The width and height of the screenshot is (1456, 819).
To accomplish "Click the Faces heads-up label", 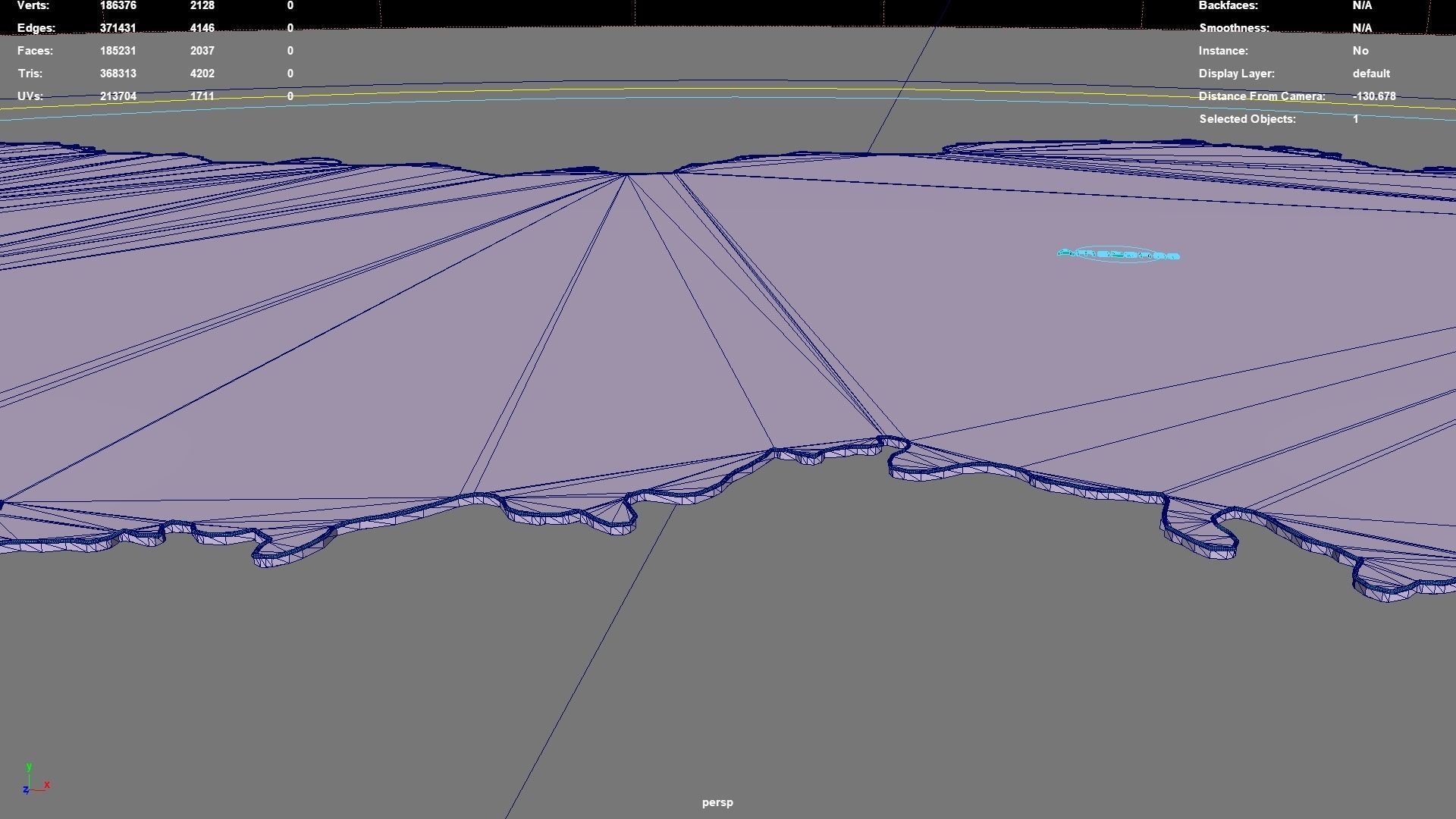I will [35, 51].
